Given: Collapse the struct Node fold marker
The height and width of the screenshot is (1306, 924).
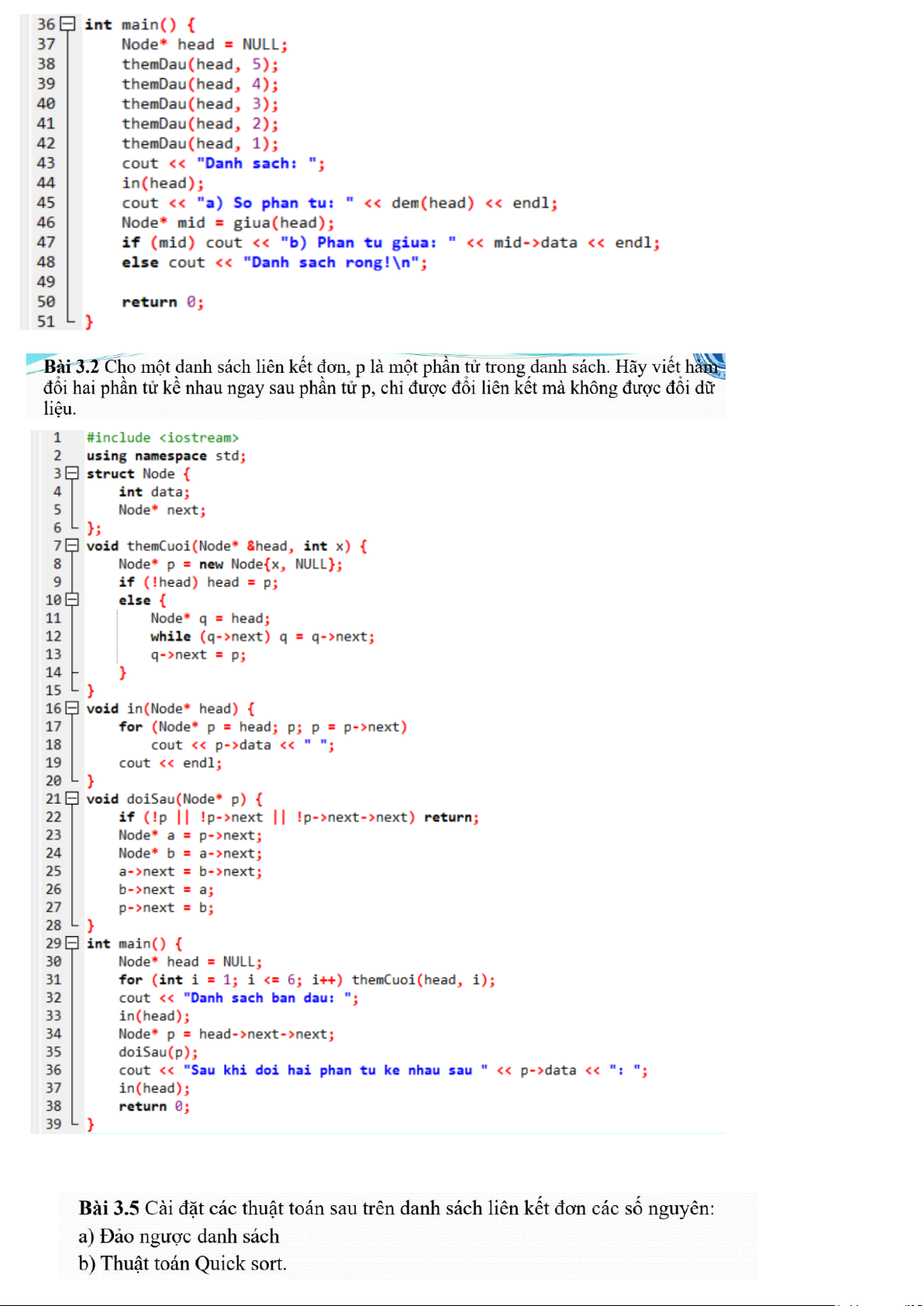Looking at the screenshot, I should pyautogui.click(x=72, y=473).
